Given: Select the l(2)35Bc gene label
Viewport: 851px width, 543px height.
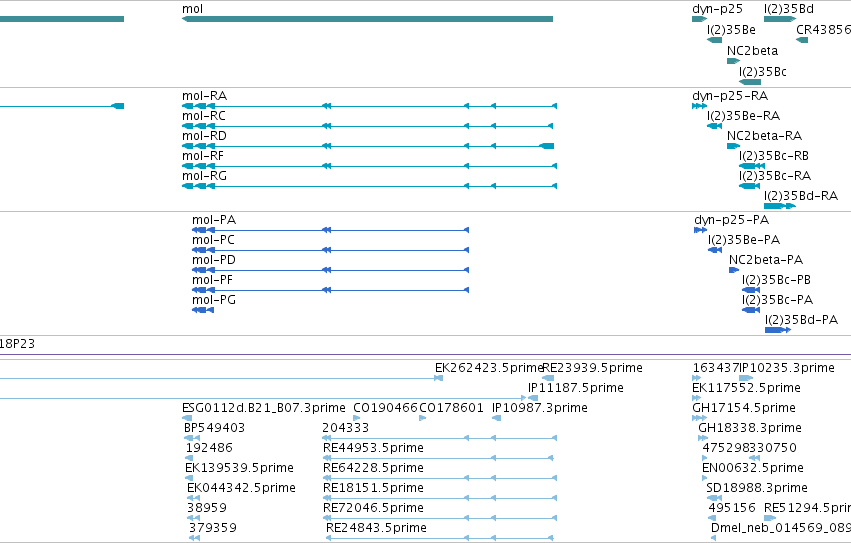Looking at the screenshot, I should click(763, 72).
